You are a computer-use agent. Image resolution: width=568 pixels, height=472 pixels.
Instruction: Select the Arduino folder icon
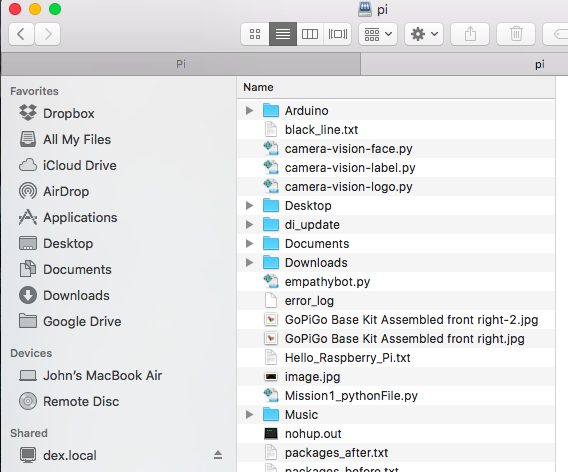[271, 110]
